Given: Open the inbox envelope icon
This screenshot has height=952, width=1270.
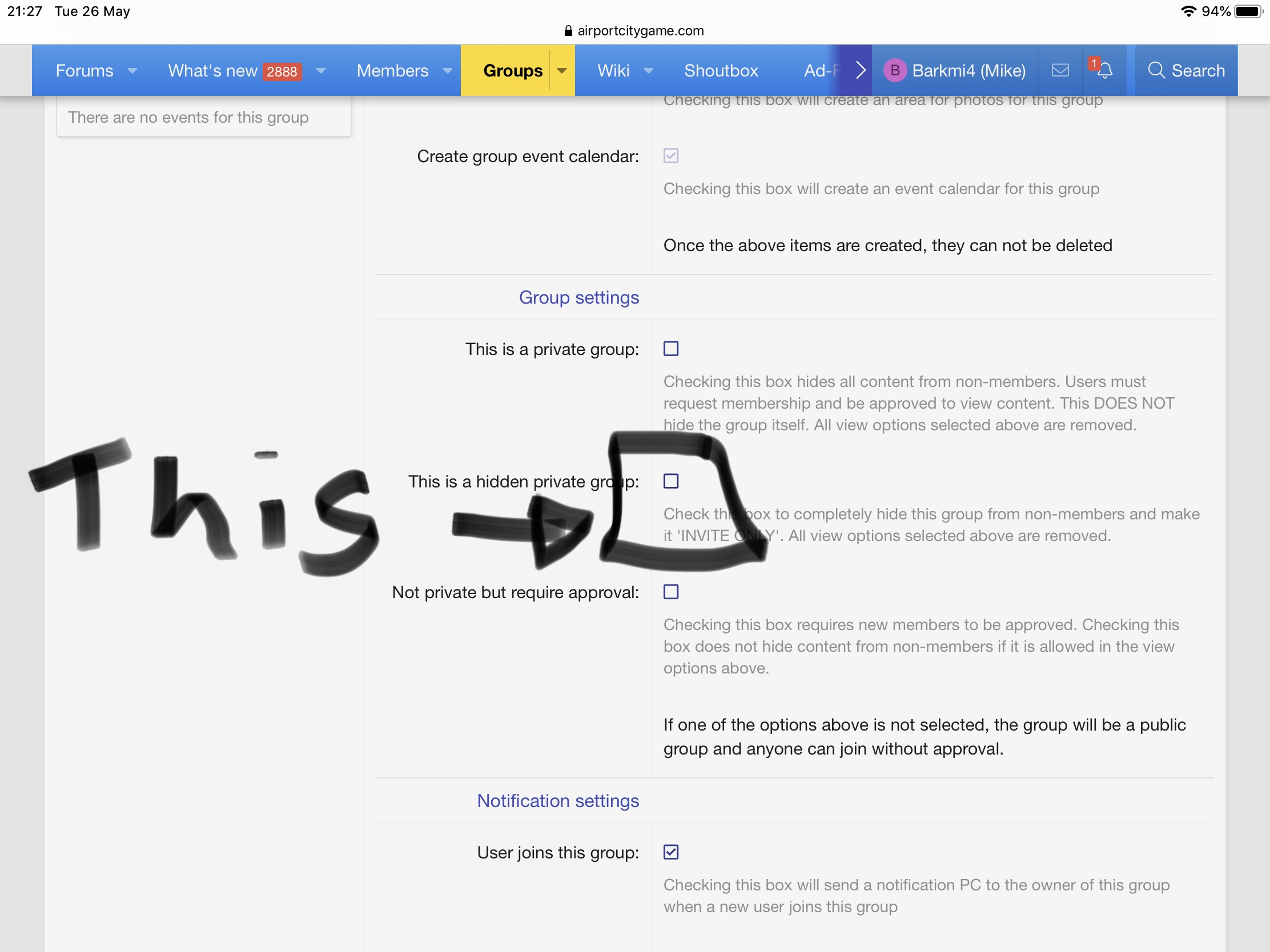Looking at the screenshot, I should point(1060,71).
